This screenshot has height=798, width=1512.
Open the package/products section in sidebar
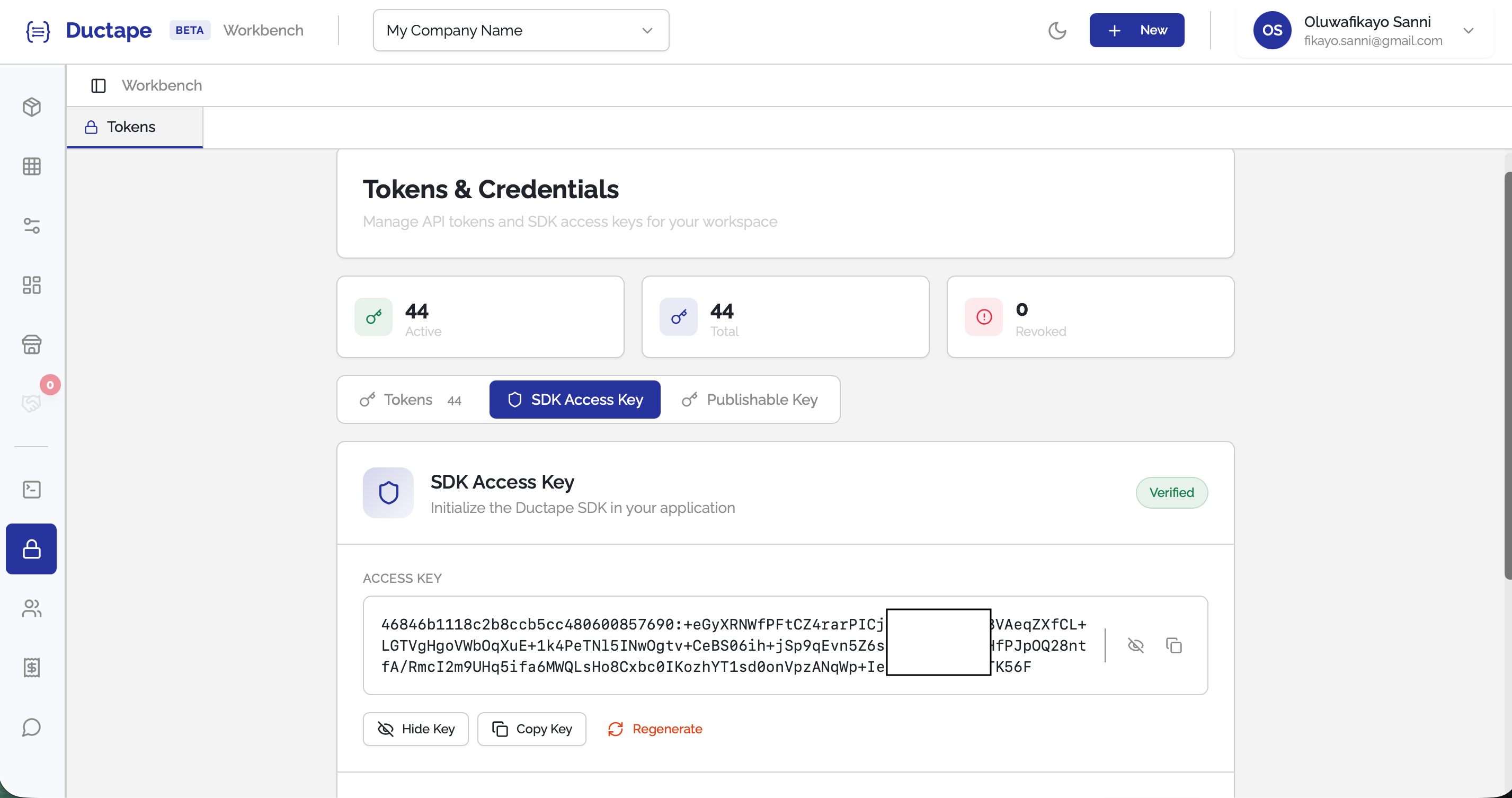31,108
